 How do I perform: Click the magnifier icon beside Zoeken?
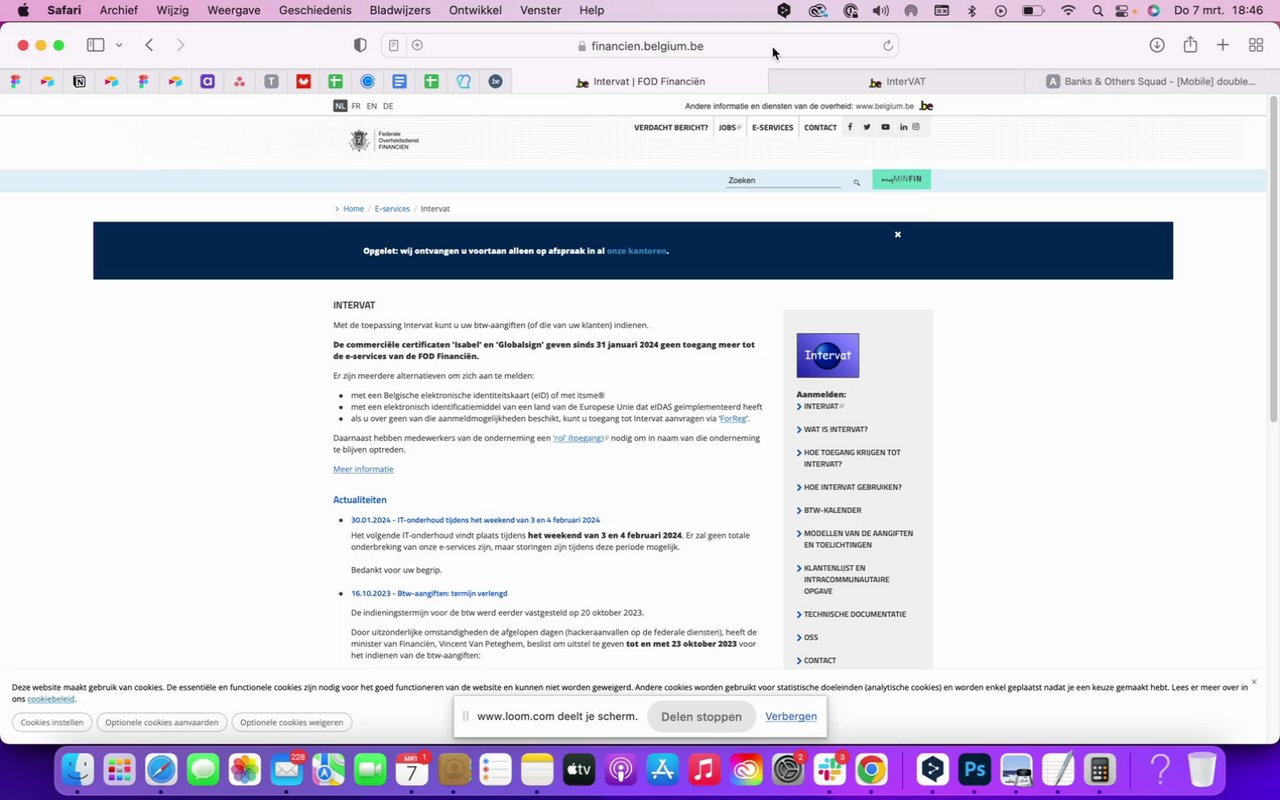point(856,182)
